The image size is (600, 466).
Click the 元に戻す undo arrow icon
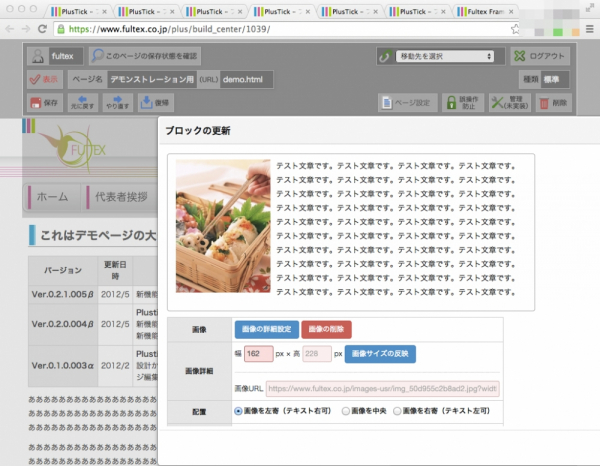point(82,102)
